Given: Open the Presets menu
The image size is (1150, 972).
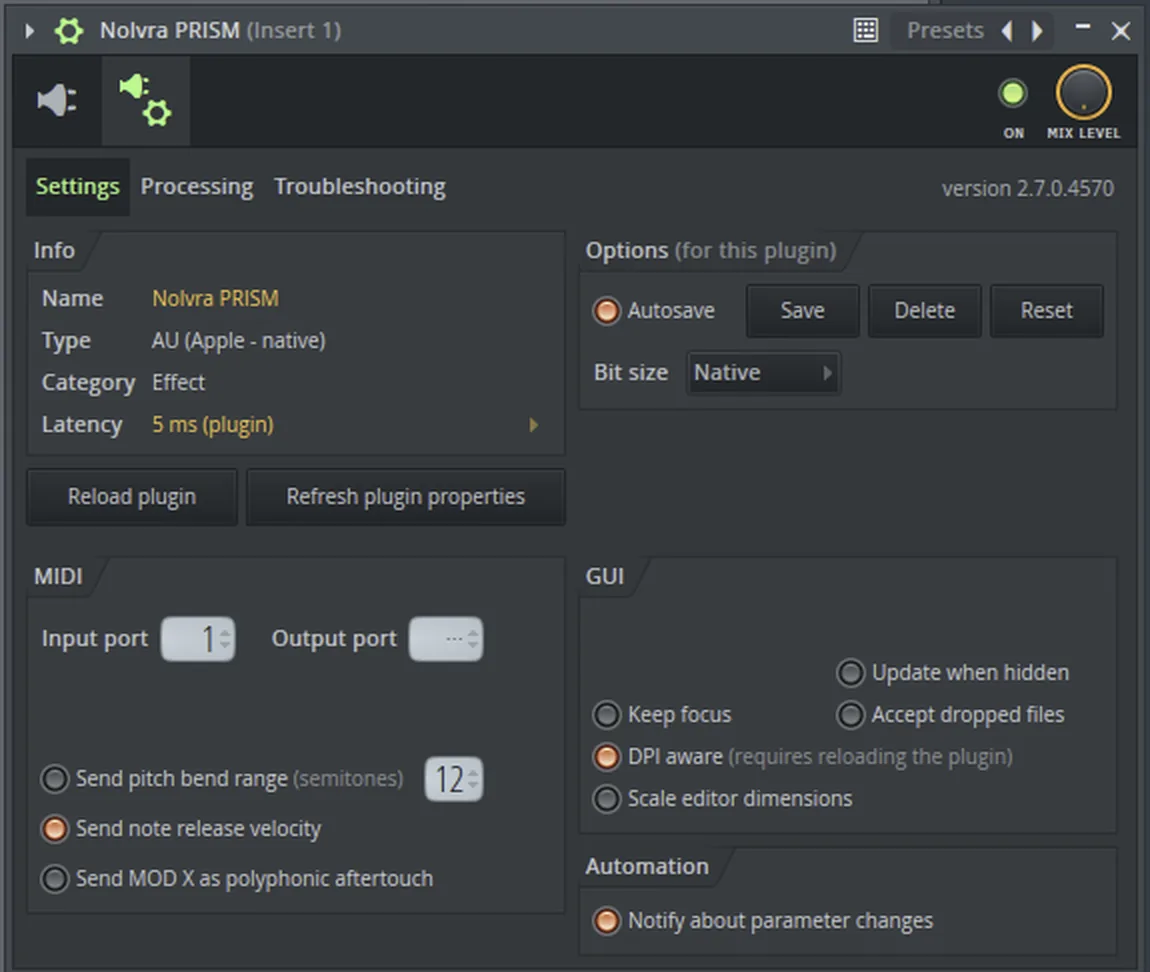Looking at the screenshot, I should point(945,30).
